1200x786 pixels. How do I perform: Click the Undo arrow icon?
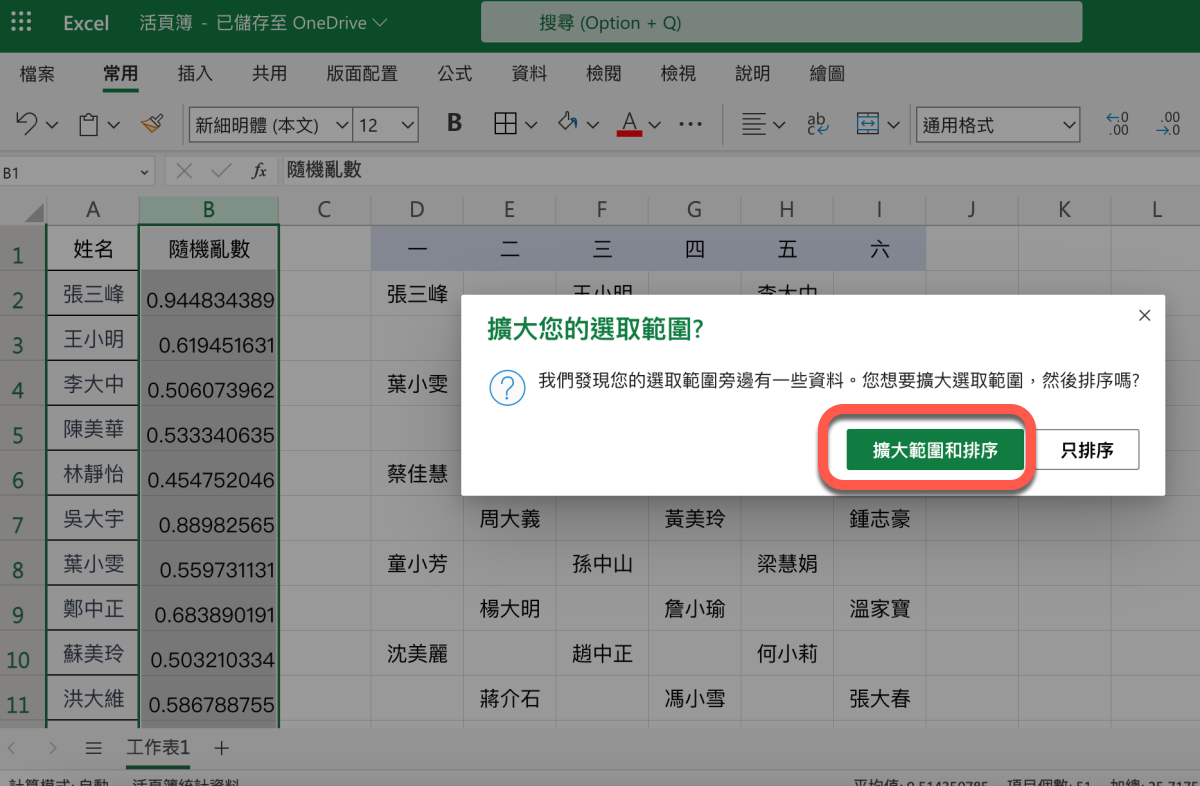(27, 124)
